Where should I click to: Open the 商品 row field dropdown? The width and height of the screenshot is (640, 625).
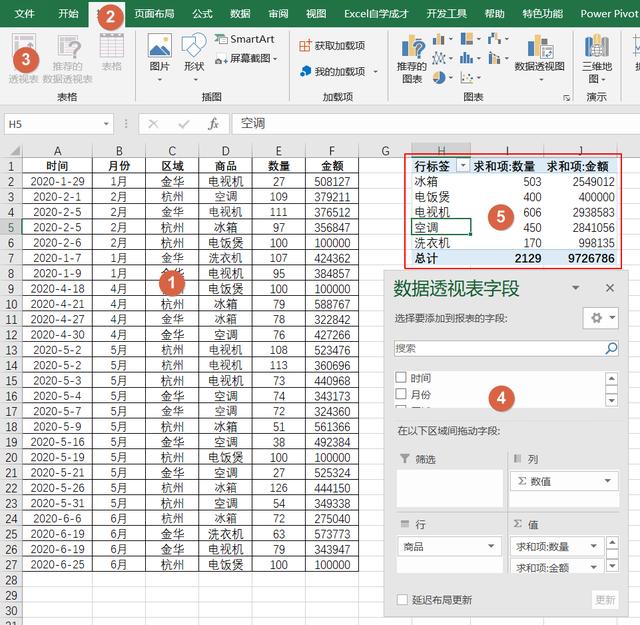(491, 546)
